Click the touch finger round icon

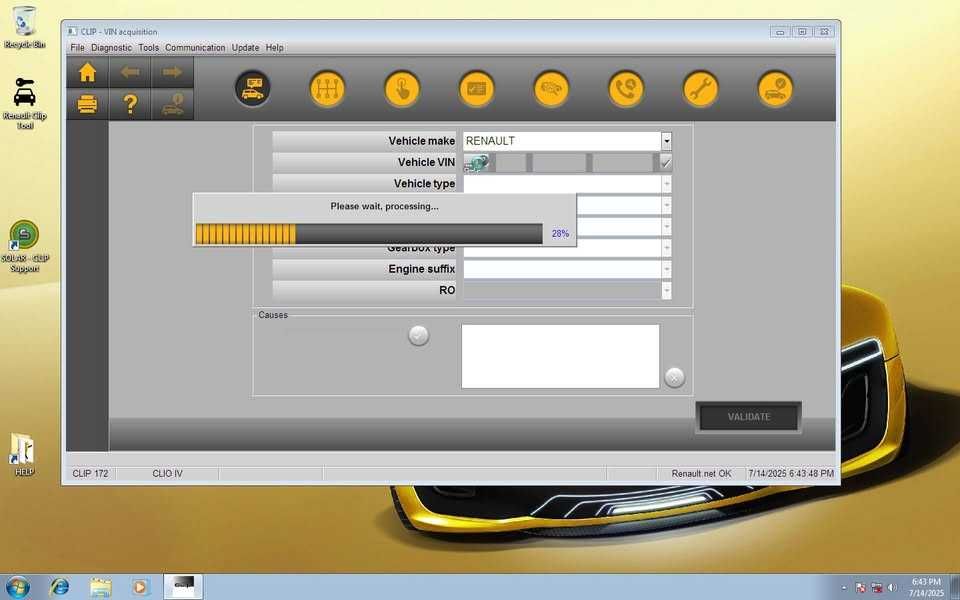(402, 89)
